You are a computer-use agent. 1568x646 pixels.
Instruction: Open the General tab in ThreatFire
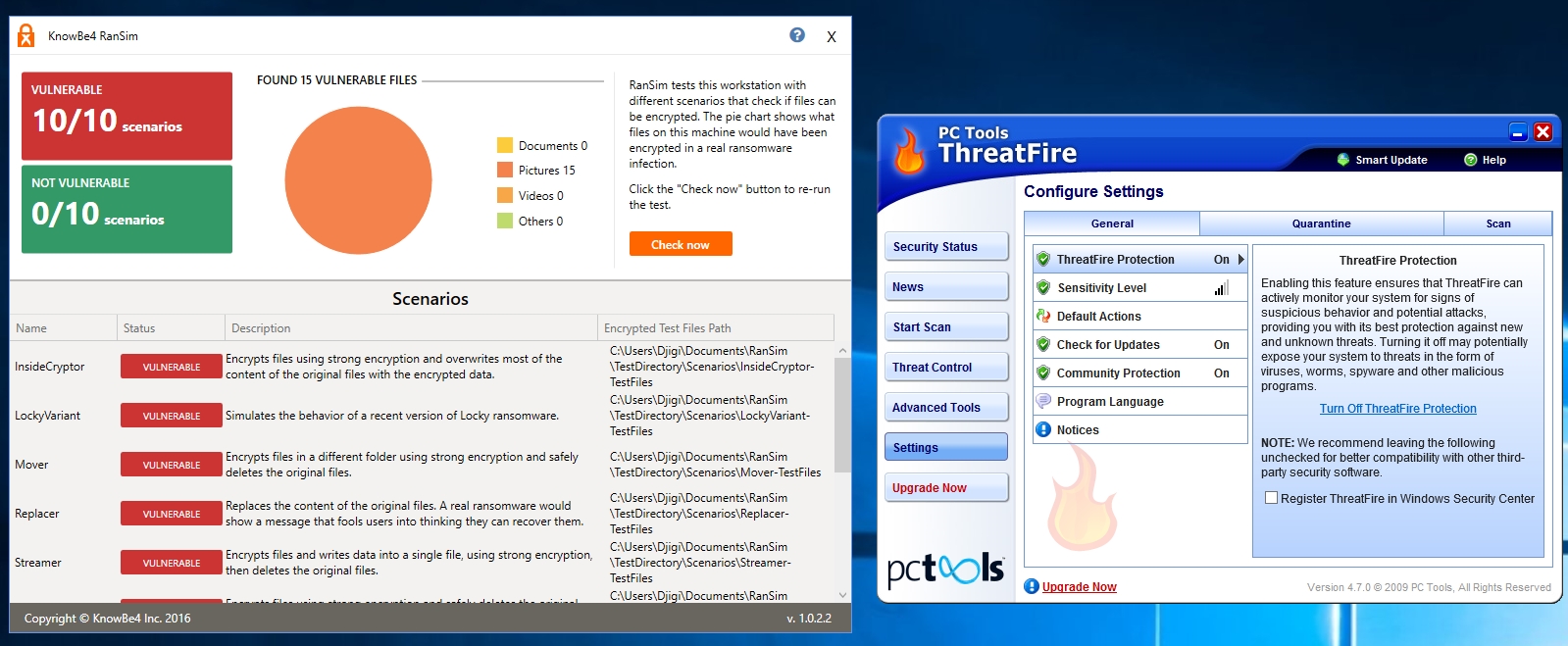point(1112,224)
